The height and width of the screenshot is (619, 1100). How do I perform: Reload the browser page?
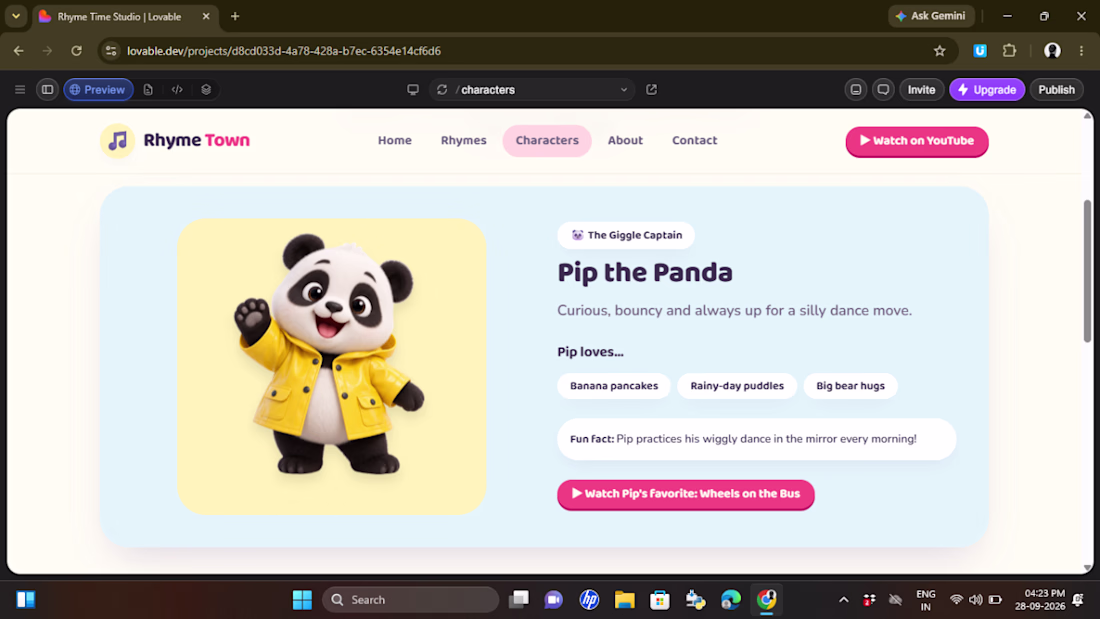pyautogui.click(x=76, y=51)
